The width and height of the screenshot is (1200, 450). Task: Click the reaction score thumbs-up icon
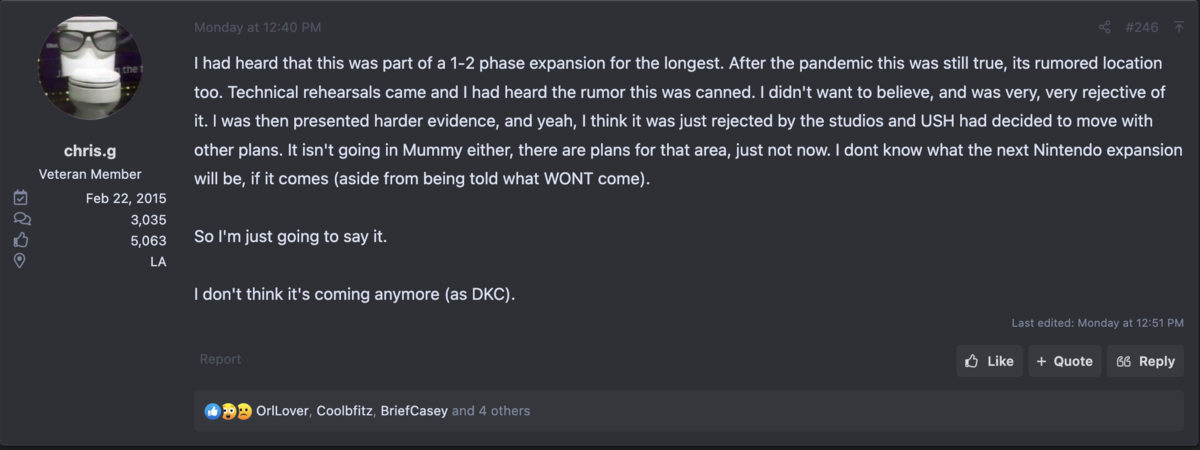click(22, 240)
